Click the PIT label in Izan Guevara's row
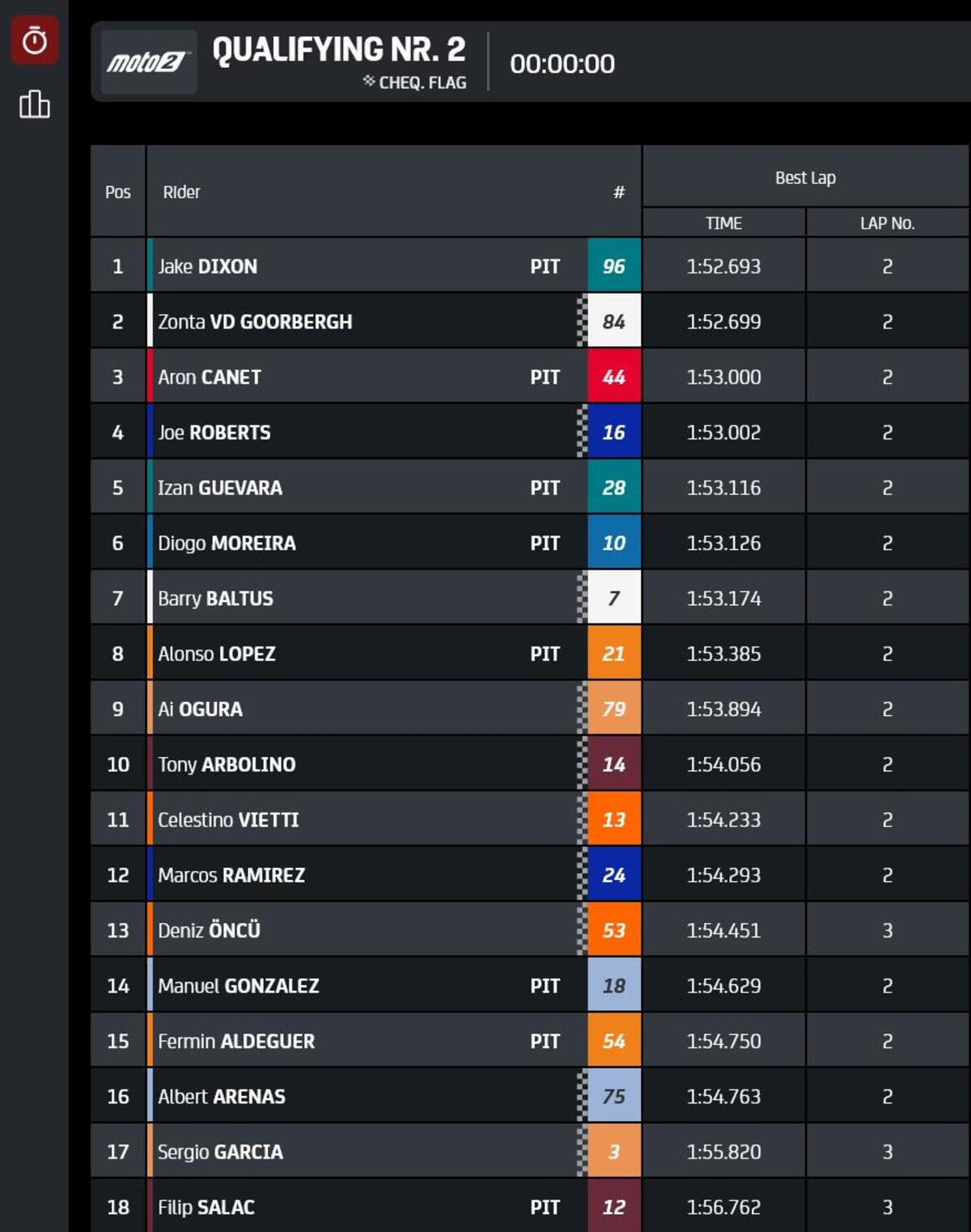 (x=545, y=488)
